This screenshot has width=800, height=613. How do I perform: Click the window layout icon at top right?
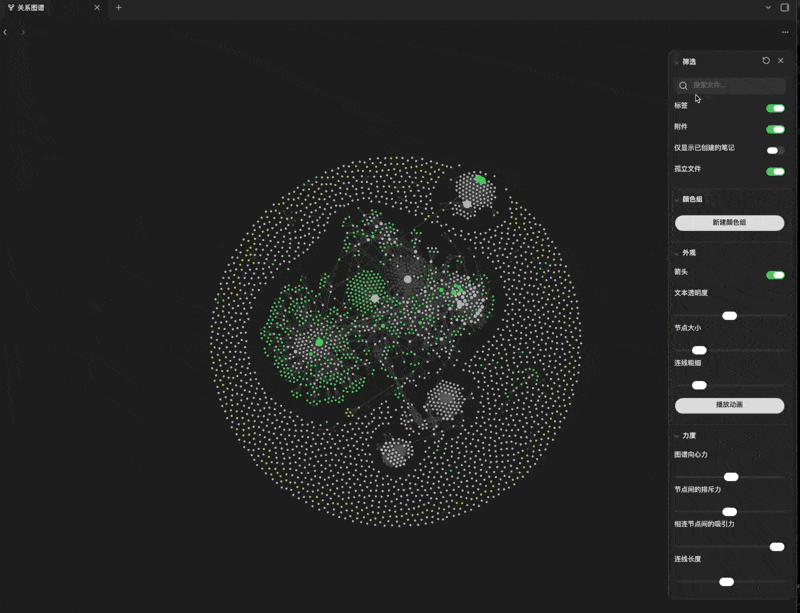coord(785,8)
